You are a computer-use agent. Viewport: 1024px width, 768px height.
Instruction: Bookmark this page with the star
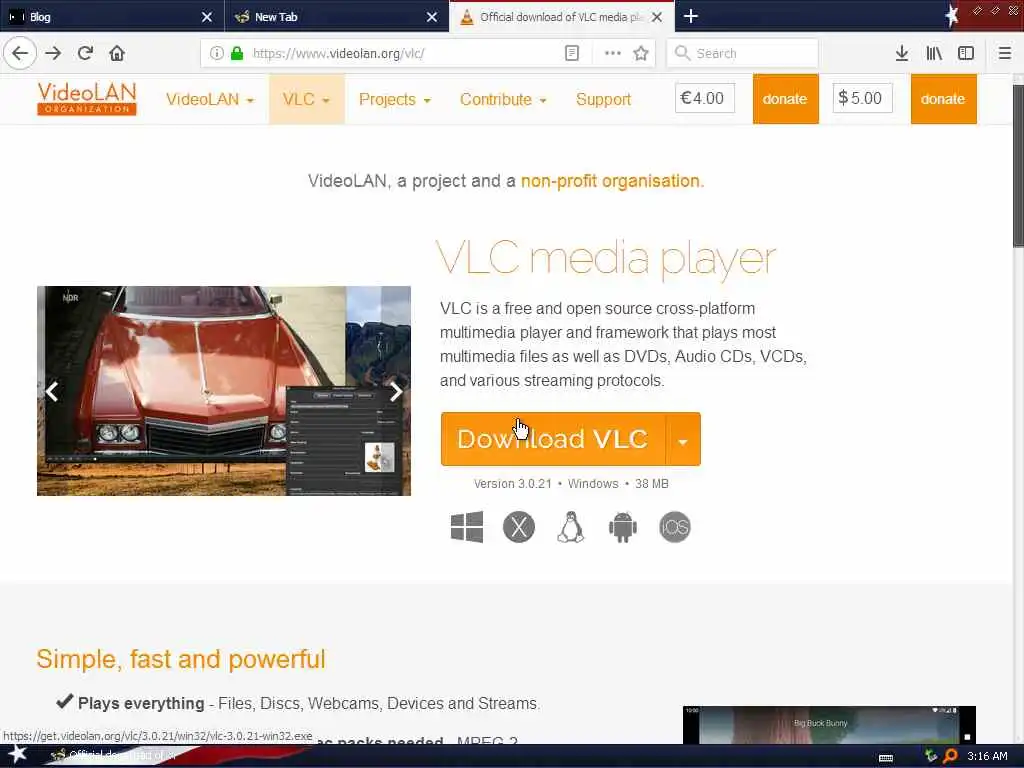tap(641, 53)
